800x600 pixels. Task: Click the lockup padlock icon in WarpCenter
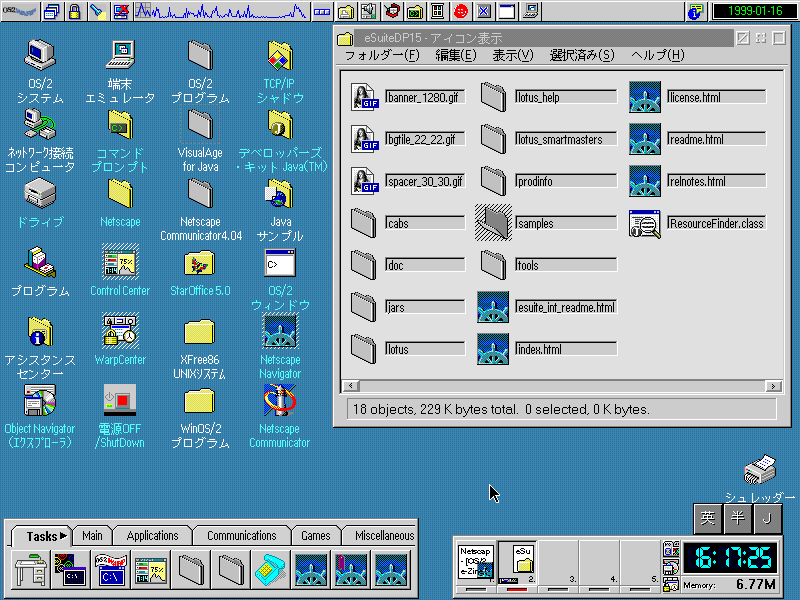(x=74, y=11)
